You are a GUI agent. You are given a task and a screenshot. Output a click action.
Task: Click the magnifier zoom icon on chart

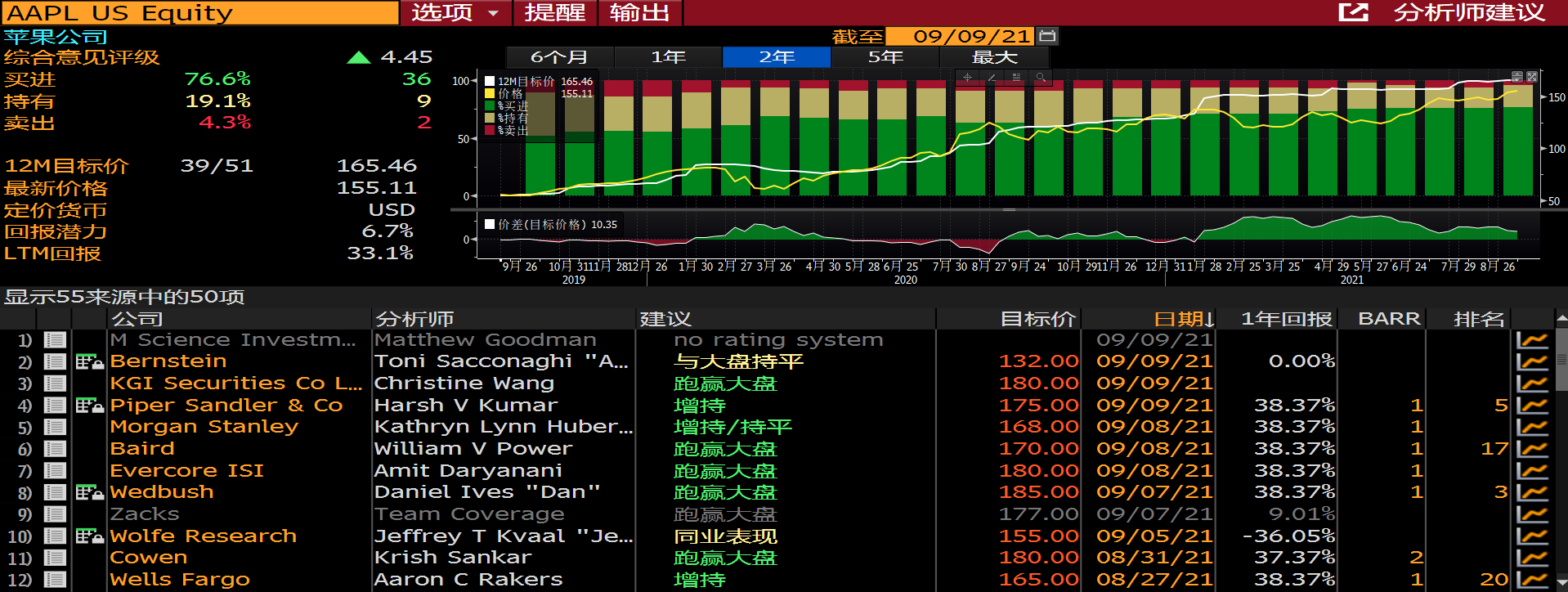(x=1041, y=78)
